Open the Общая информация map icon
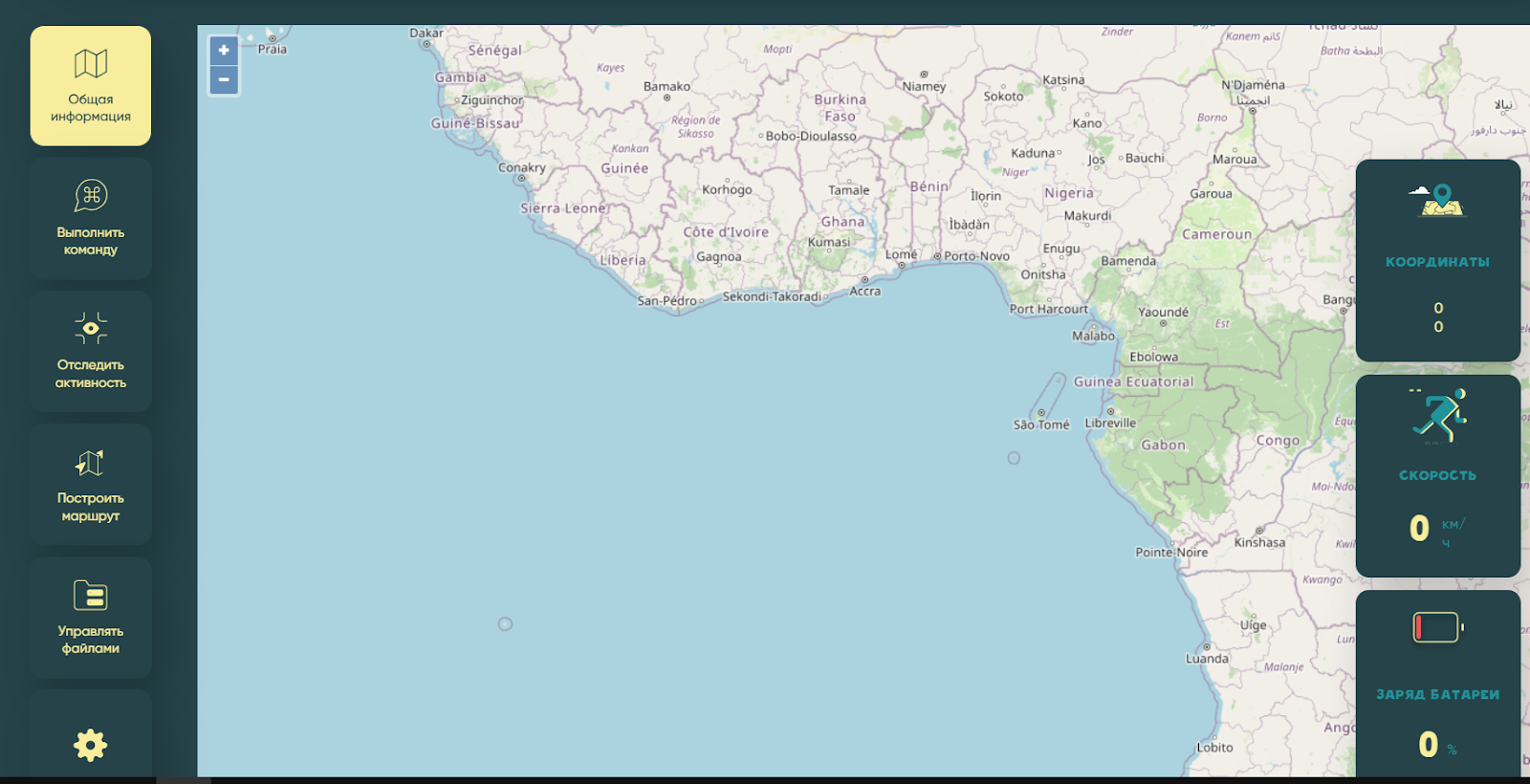The width and height of the screenshot is (1530, 784). [x=91, y=64]
